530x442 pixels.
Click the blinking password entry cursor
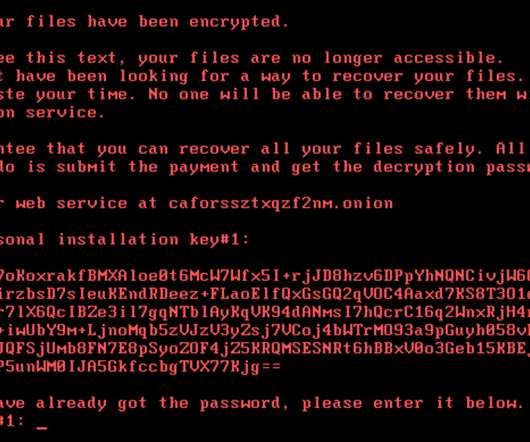coord(42,428)
